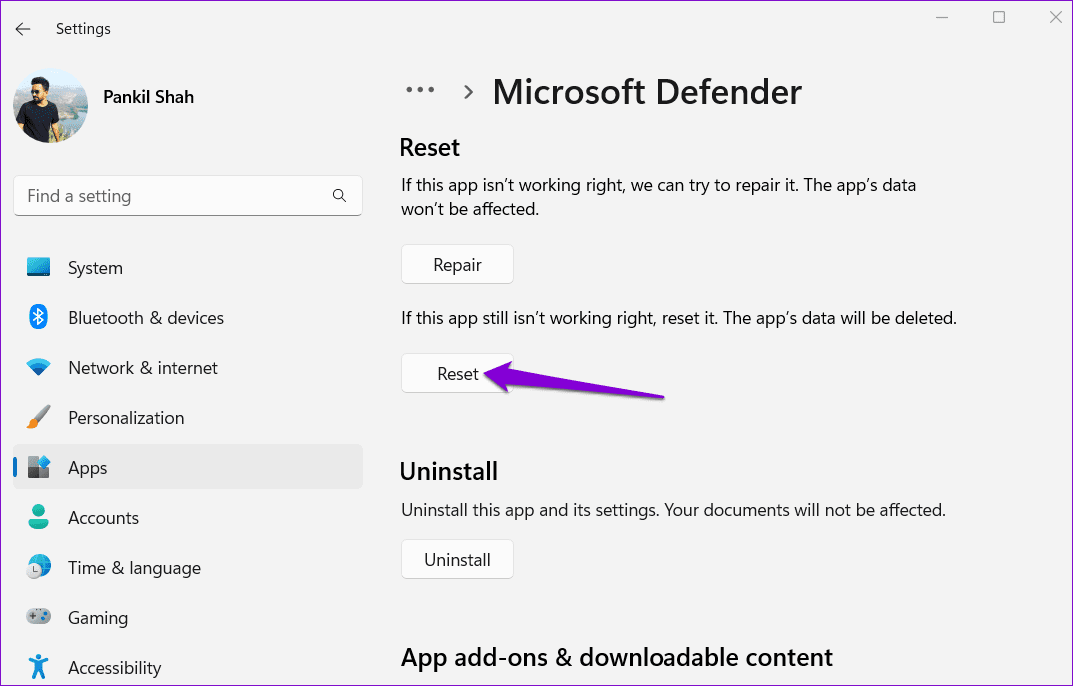Go back using the arrow icon
Image resolution: width=1073 pixels, height=686 pixels.
[x=23, y=29]
